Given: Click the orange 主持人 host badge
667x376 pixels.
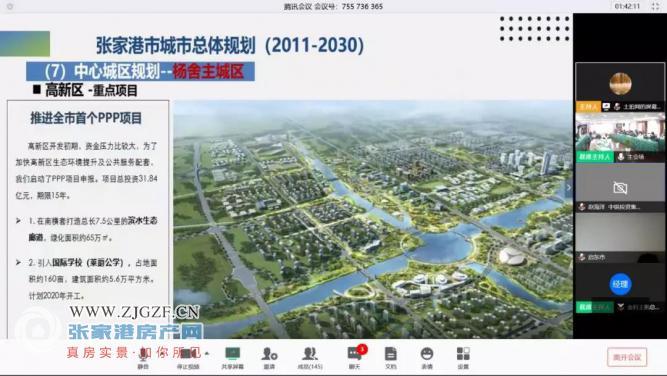Looking at the screenshot, I should click(x=588, y=107).
